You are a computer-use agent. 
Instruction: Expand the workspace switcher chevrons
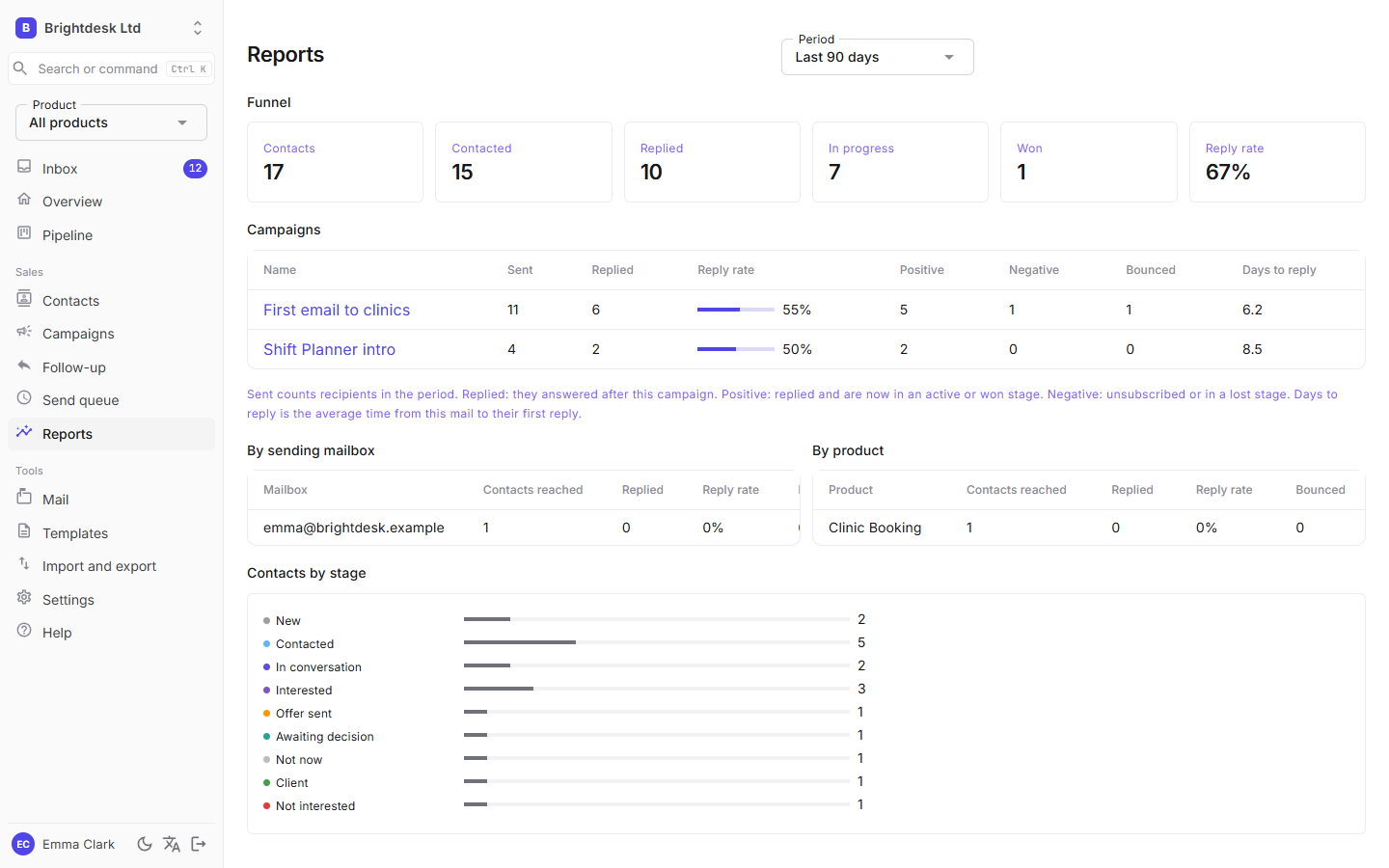pos(198,28)
